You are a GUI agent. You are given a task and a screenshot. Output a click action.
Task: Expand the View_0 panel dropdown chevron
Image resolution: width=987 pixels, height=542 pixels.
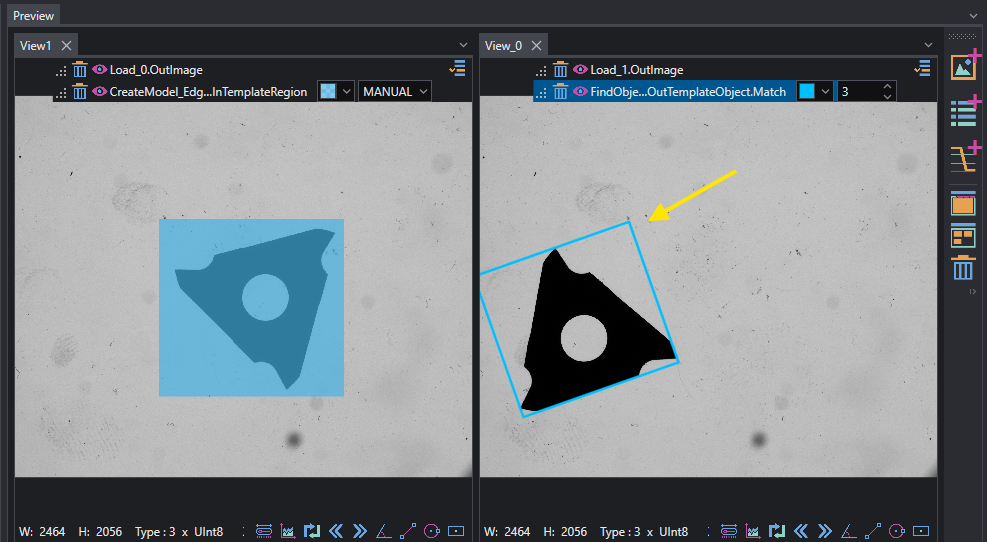928,45
